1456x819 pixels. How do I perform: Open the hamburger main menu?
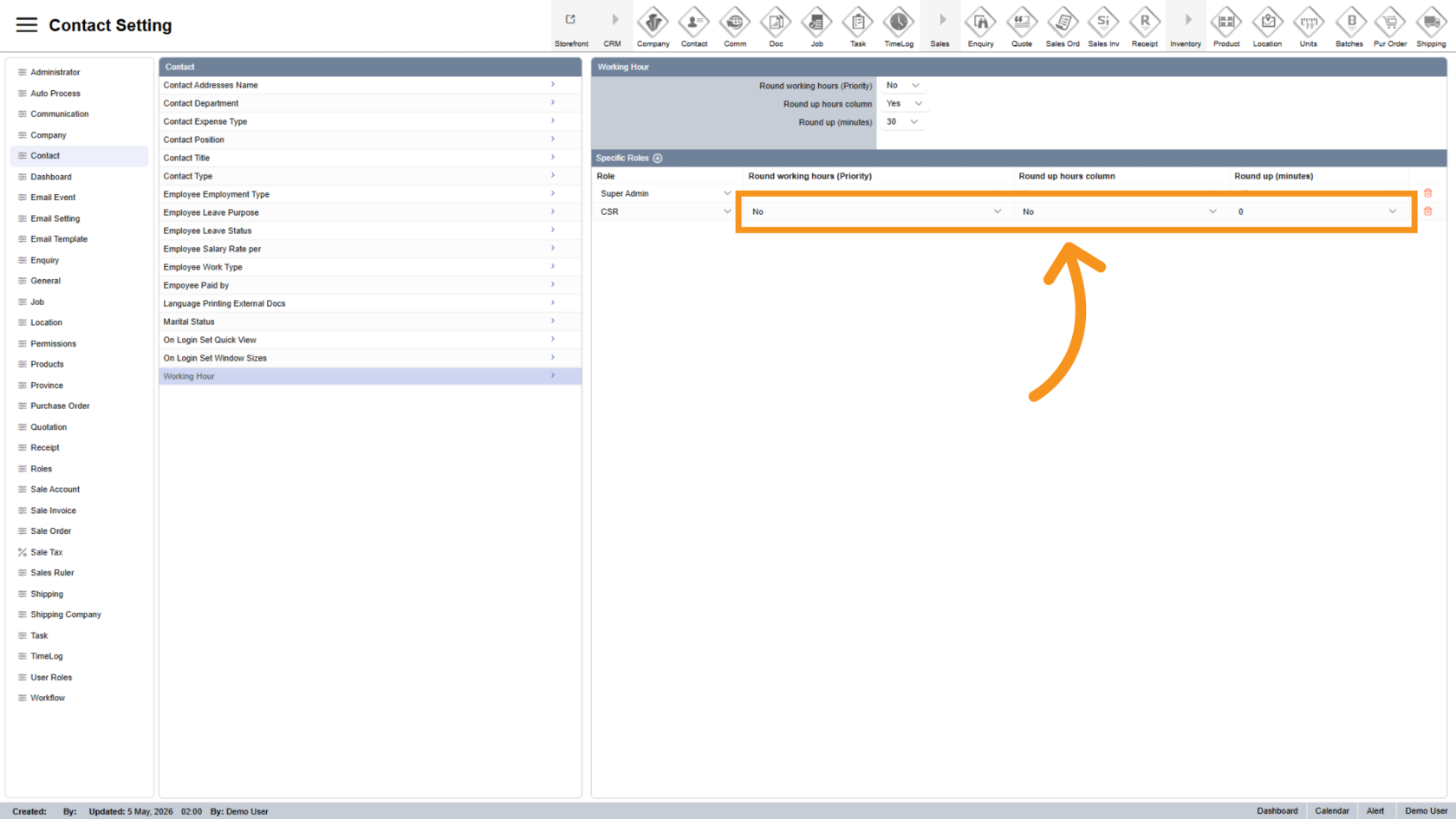[x=27, y=25]
